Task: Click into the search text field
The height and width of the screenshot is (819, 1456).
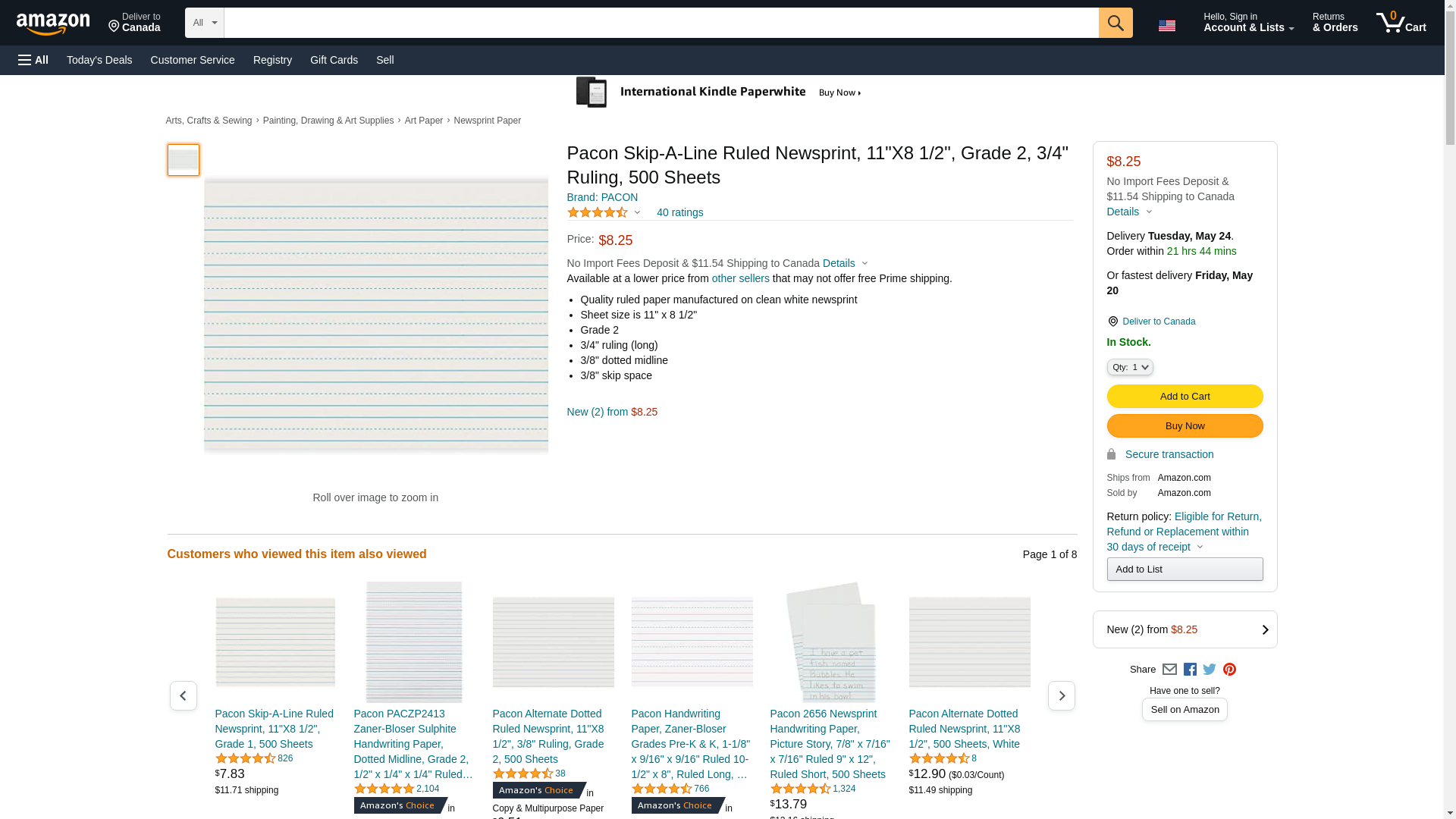Action: [660, 23]
